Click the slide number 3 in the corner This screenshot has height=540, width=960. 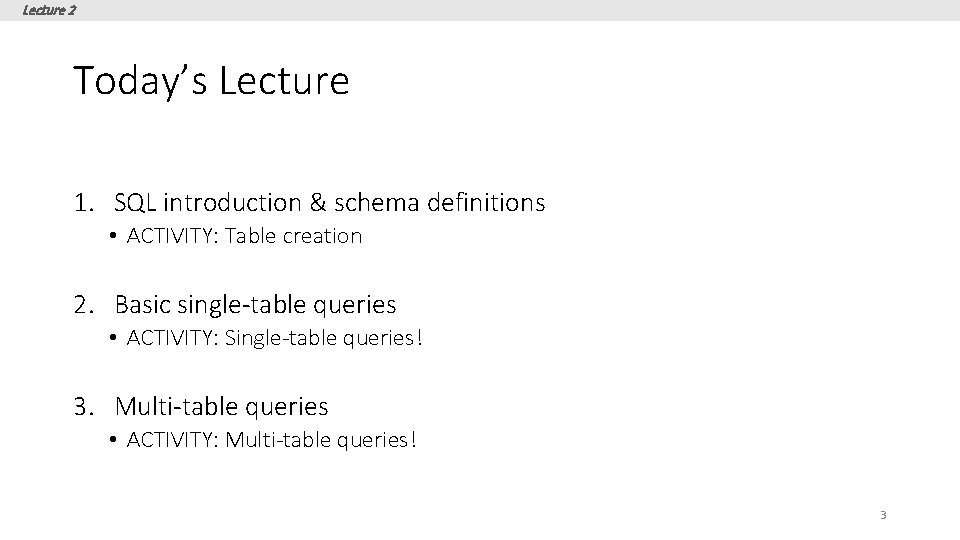[x=883, y=515]
